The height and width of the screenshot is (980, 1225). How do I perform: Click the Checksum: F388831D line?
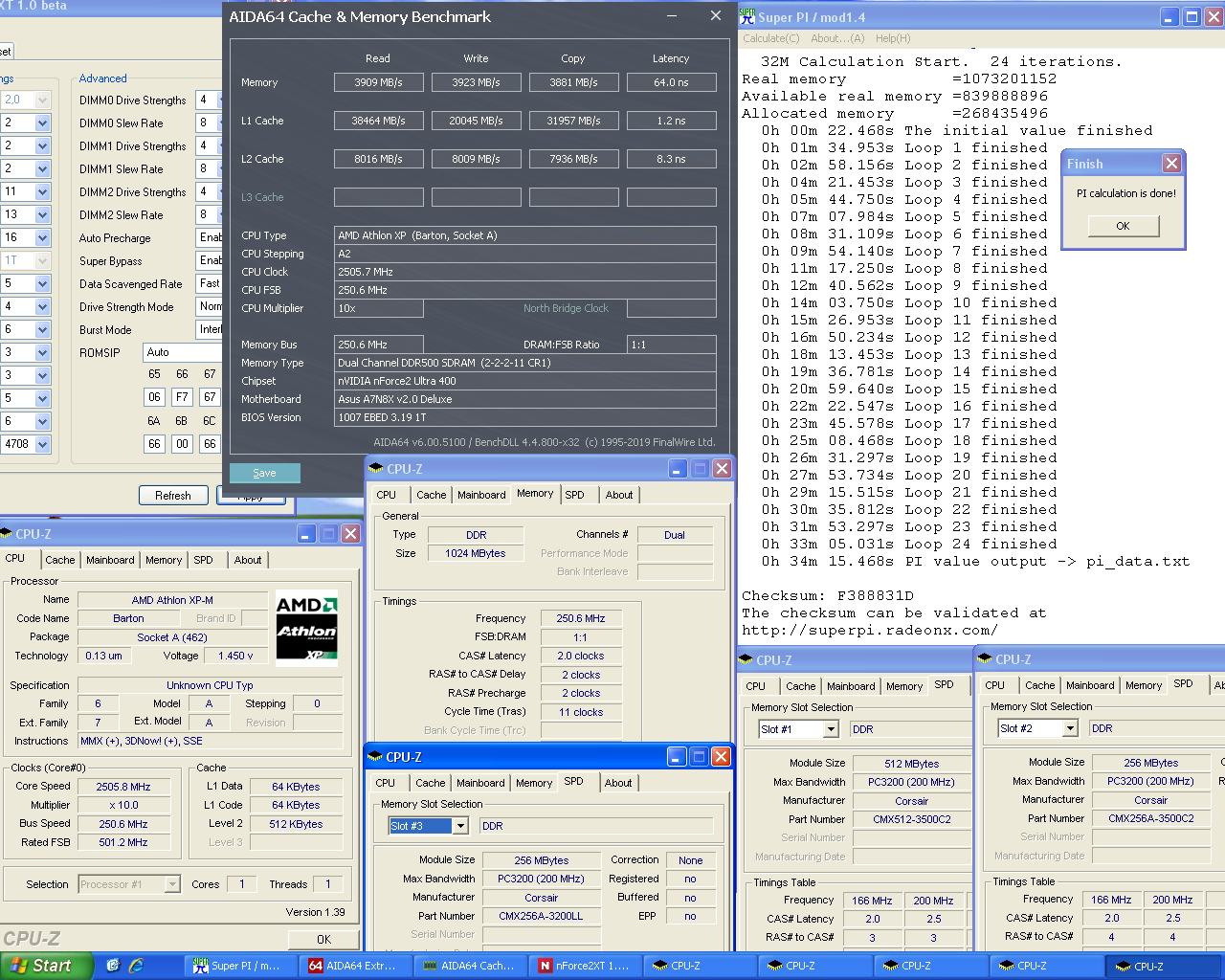pyautogui.click(x=828, y=595)
